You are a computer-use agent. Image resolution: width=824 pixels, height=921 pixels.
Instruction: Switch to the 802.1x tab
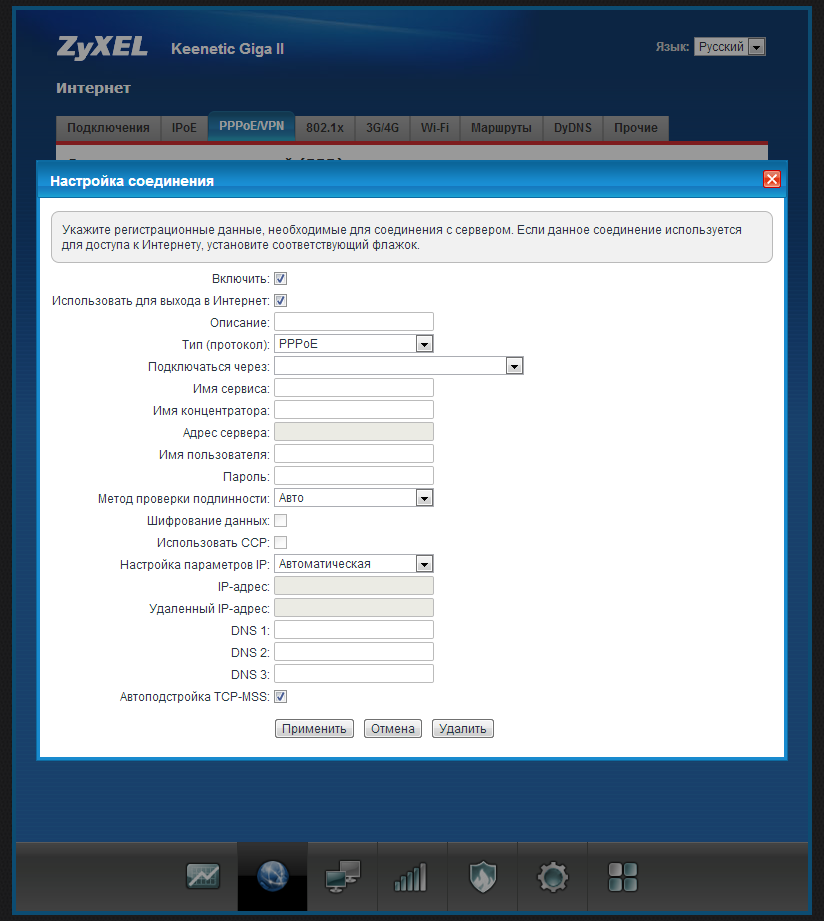pyautogui.click(x=325, y=128)
